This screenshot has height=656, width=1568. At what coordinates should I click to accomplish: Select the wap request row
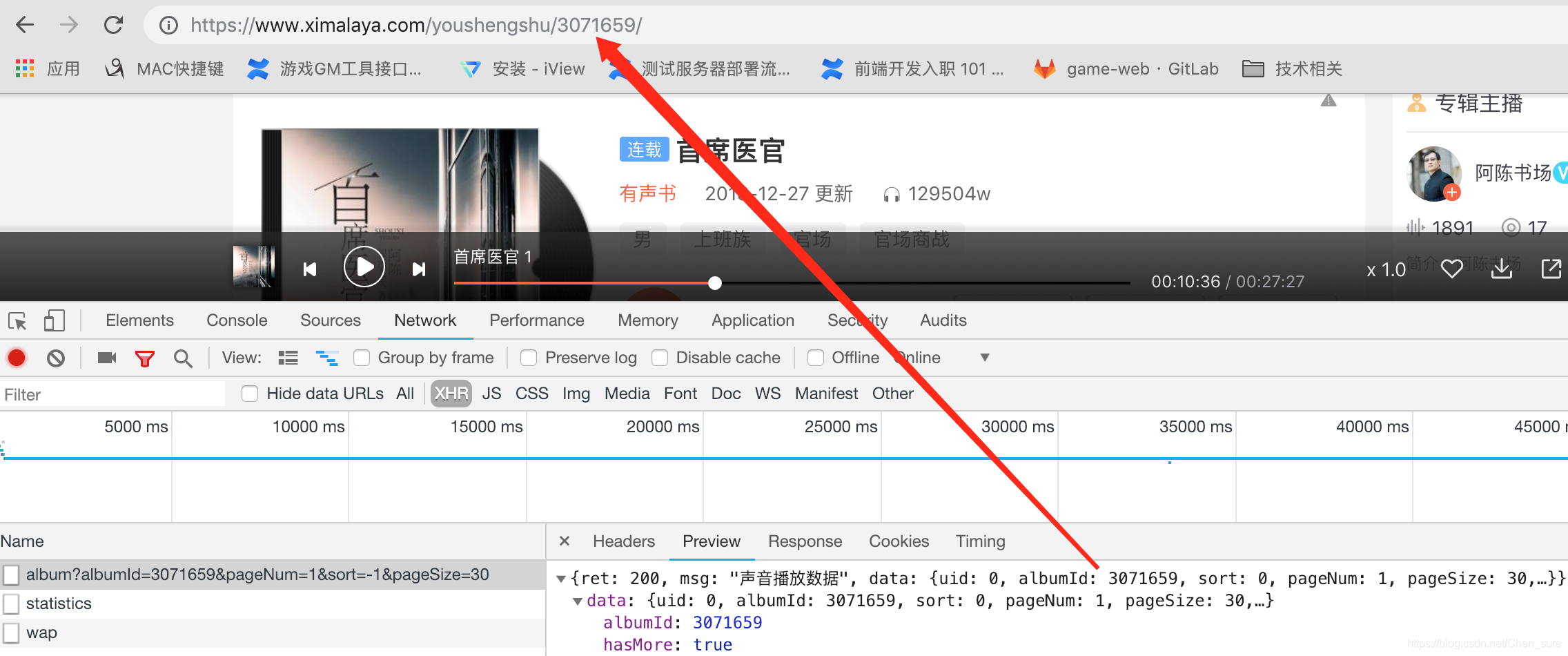[273, 633]
